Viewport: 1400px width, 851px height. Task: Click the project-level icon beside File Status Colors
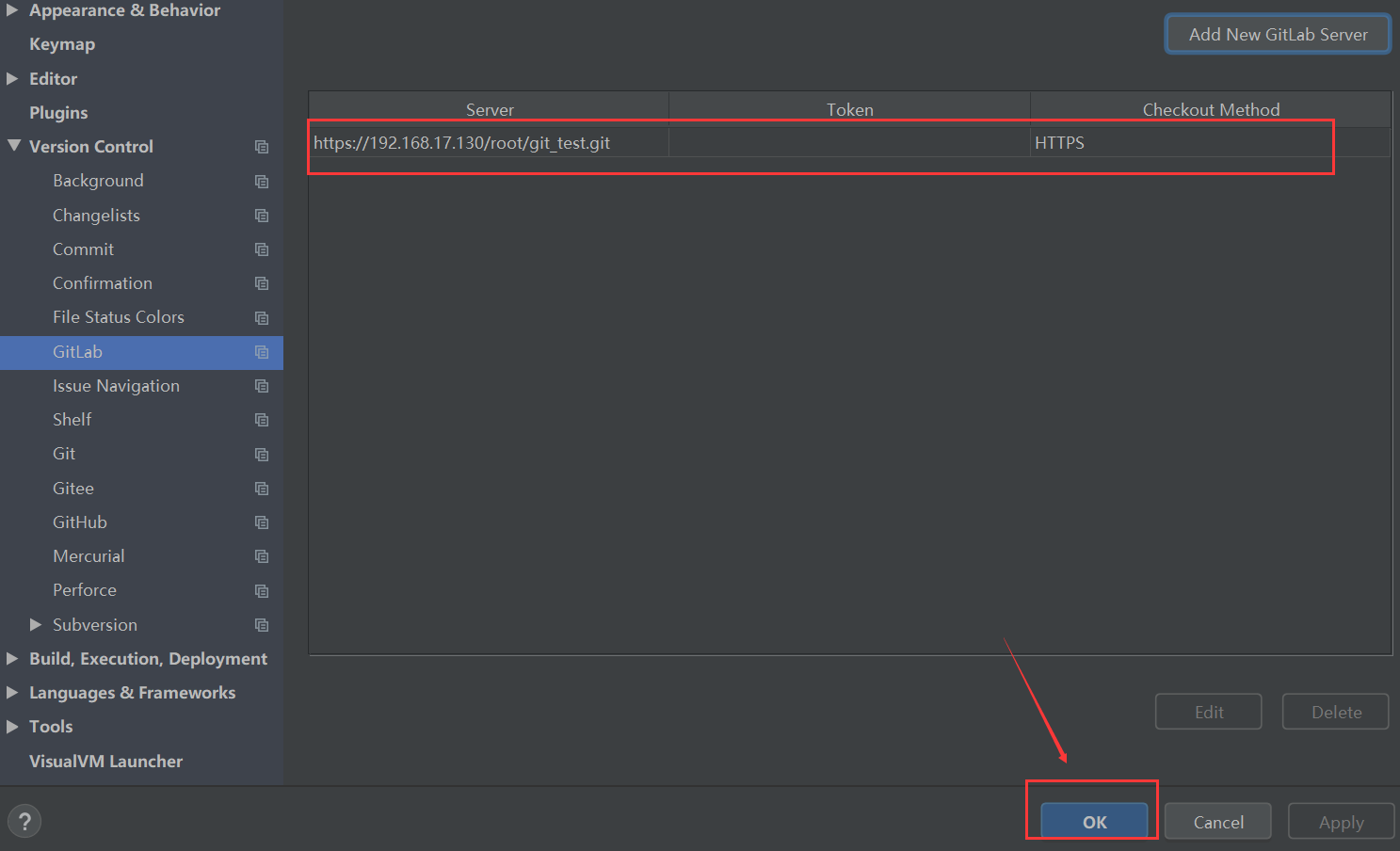[x=262, y=318]
